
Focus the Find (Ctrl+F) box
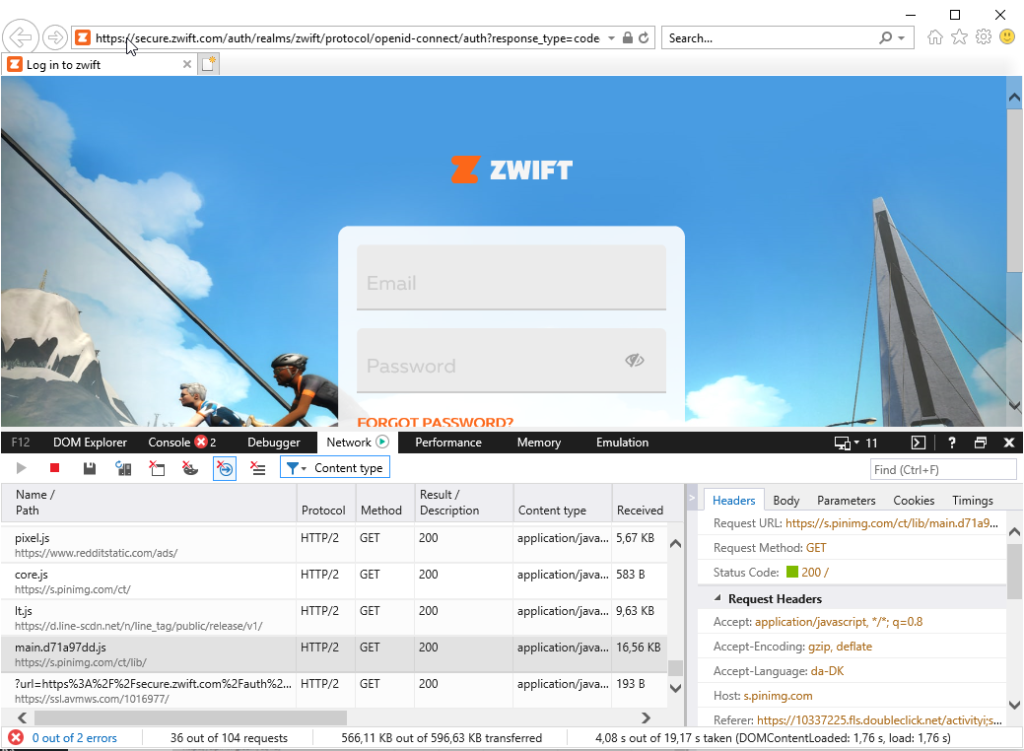coord(943,469)
